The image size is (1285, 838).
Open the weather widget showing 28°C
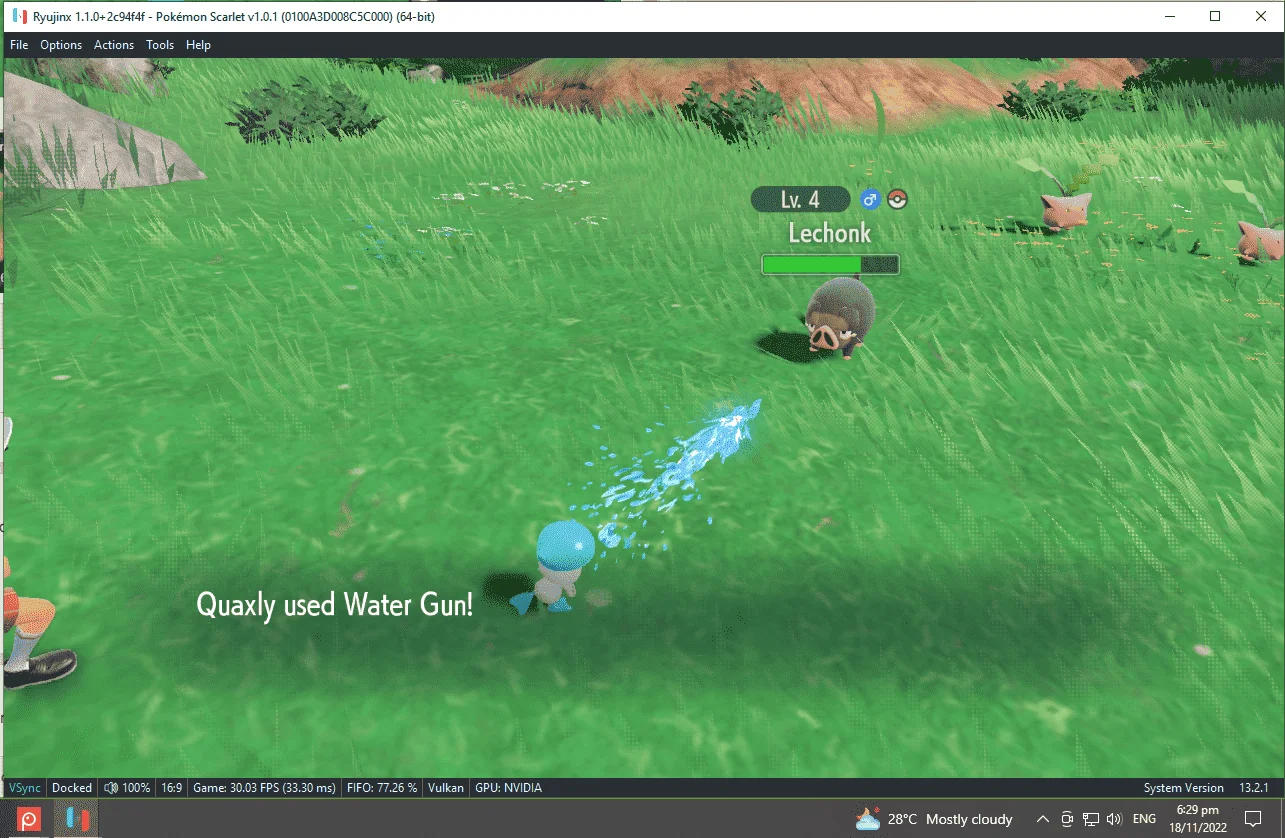point(933,819)
